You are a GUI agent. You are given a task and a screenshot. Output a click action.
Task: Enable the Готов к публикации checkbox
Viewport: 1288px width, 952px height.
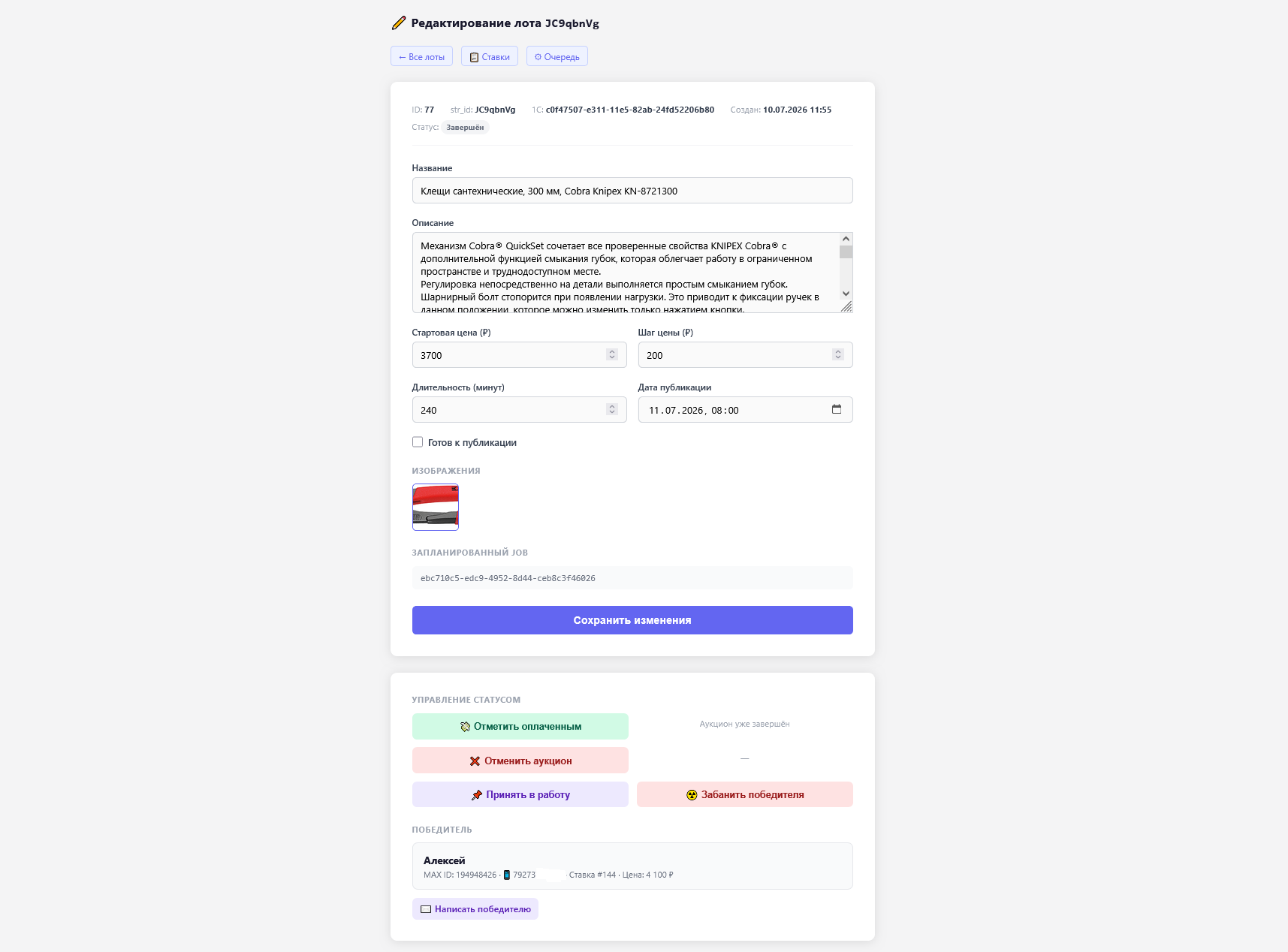pyautogui.click(x=418, y=442)
